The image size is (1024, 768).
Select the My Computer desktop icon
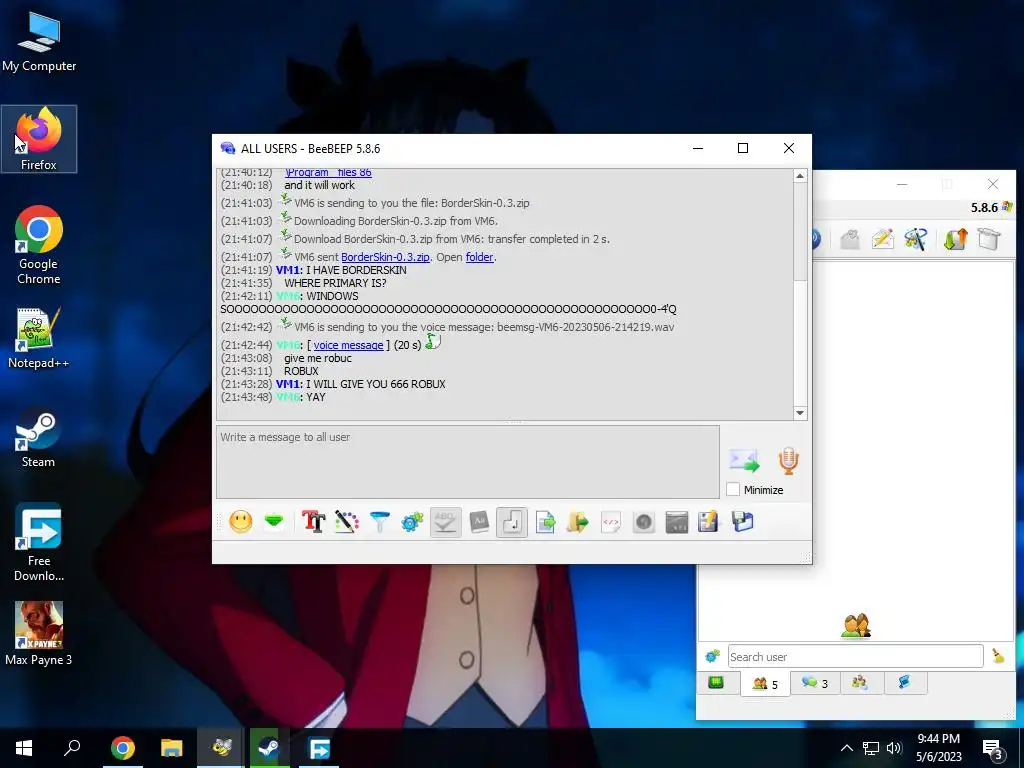coord(39,41)
